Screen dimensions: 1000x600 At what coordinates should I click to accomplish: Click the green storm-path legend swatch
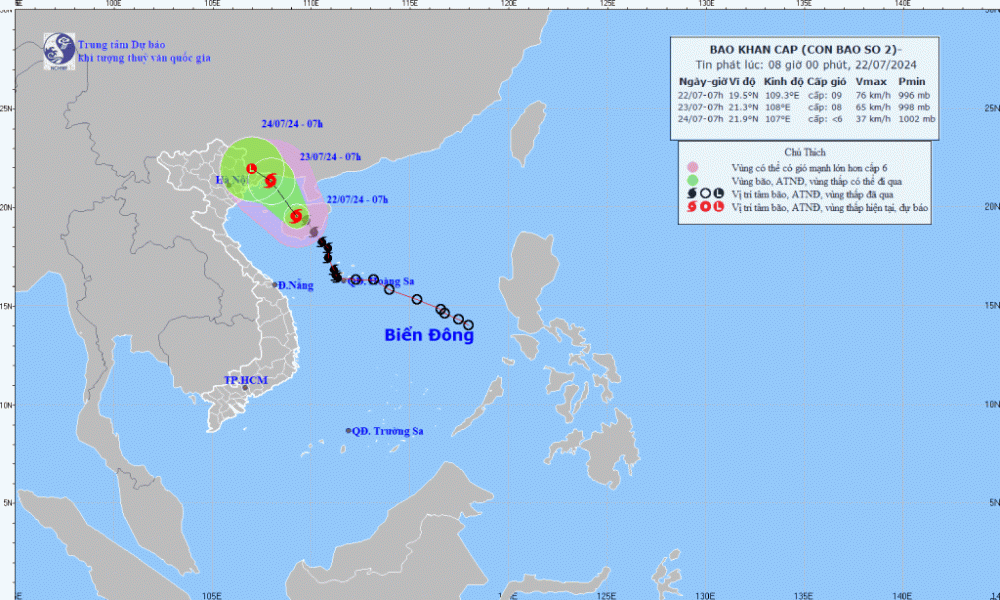(x=691, y=179)
